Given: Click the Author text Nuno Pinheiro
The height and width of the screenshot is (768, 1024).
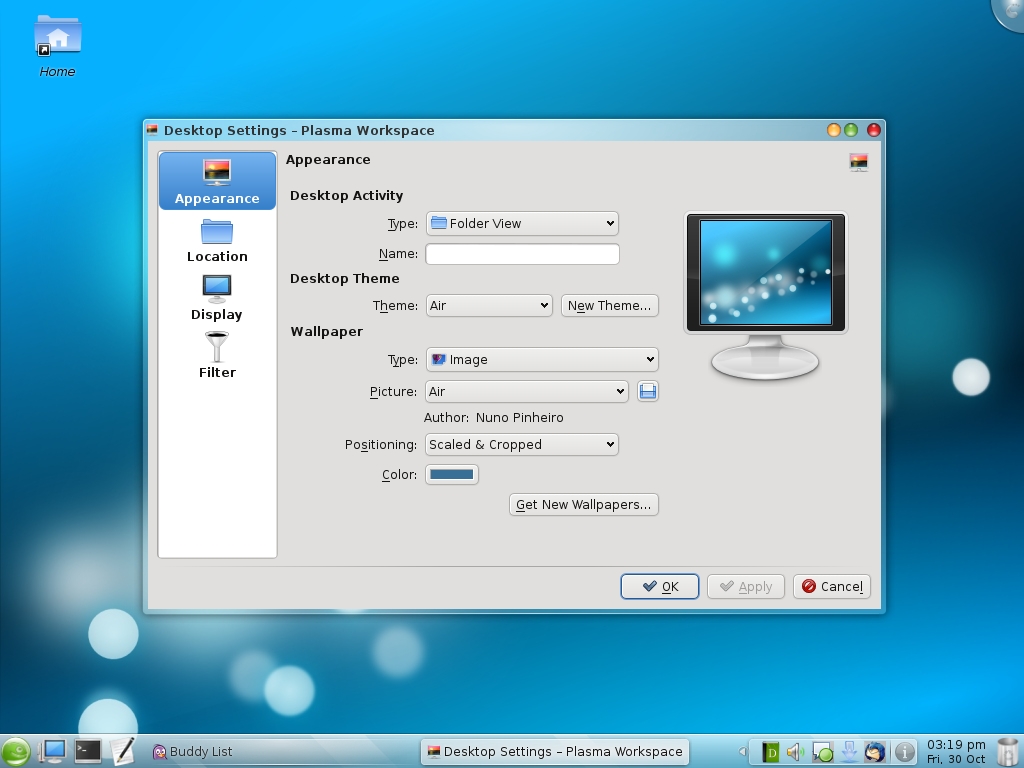Looking at the screenshot, I should click(x=519, y=418).
